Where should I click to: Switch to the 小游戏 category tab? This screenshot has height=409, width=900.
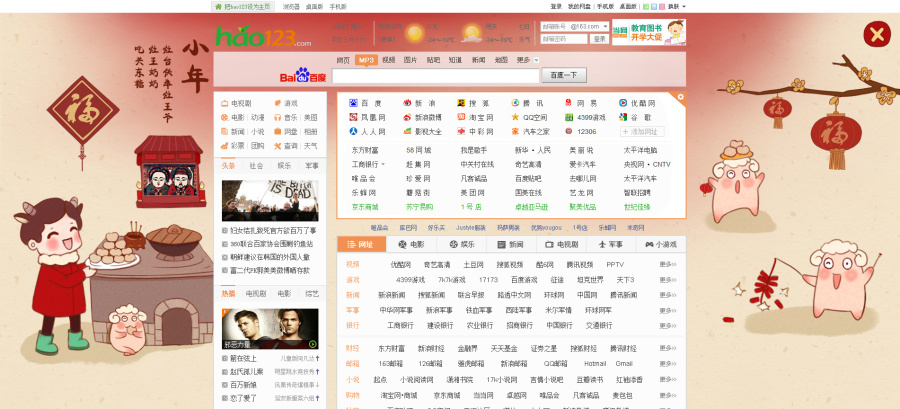pos(661,244)
